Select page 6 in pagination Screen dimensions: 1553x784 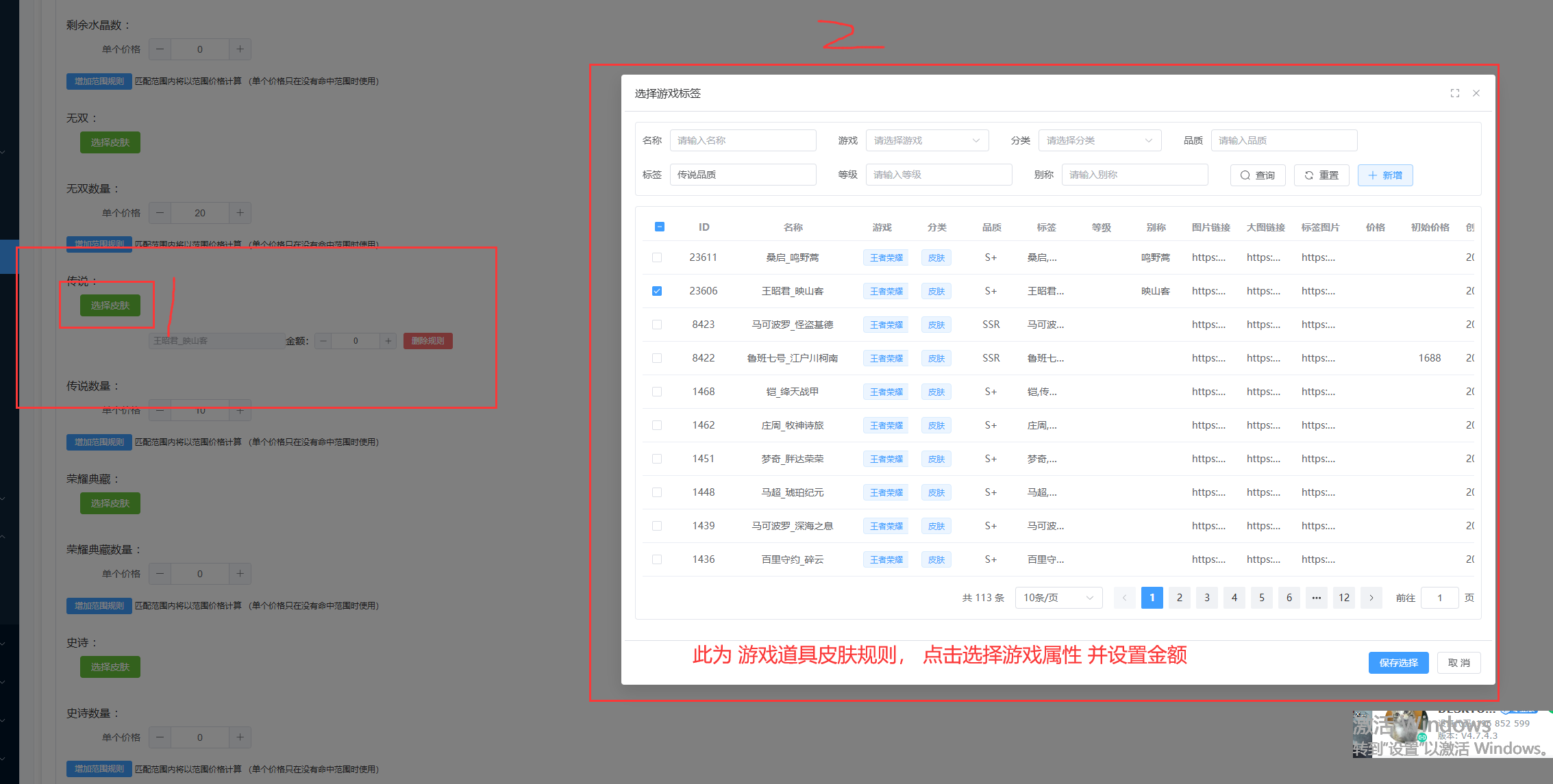(x=1289, y=598)
